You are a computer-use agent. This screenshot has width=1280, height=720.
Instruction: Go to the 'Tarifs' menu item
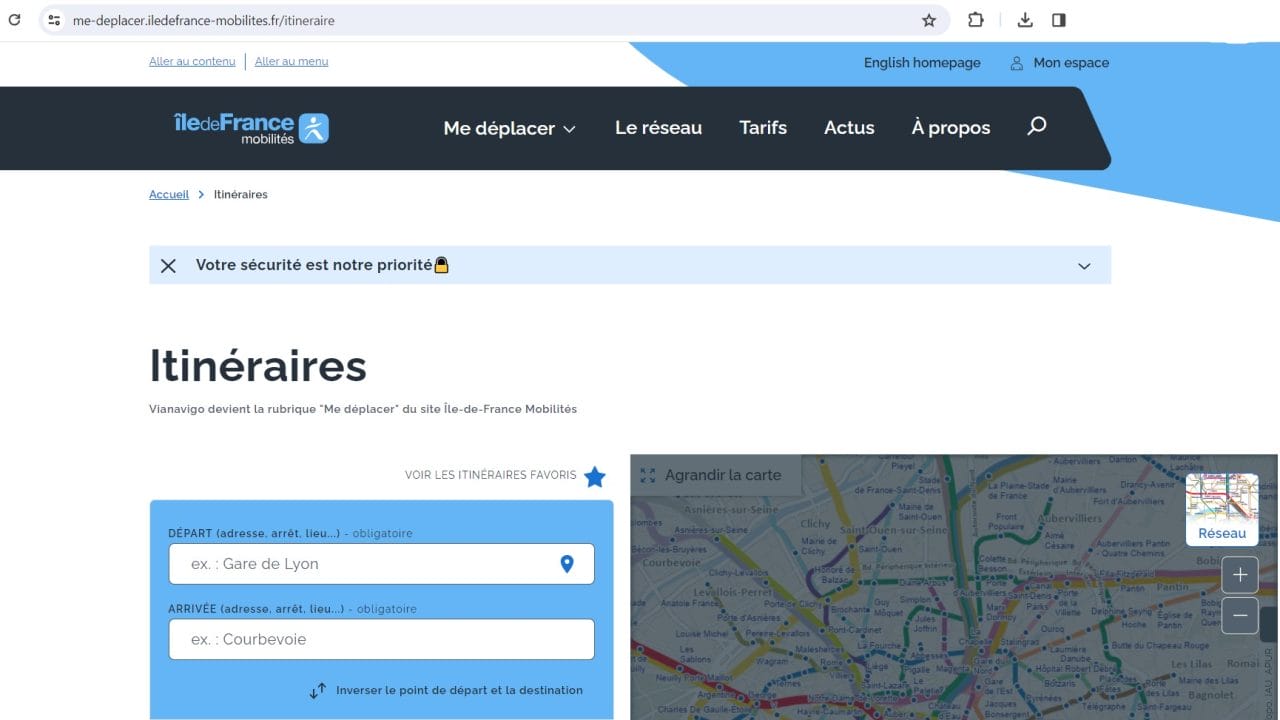pyautogui.click(x=763, y=128)
